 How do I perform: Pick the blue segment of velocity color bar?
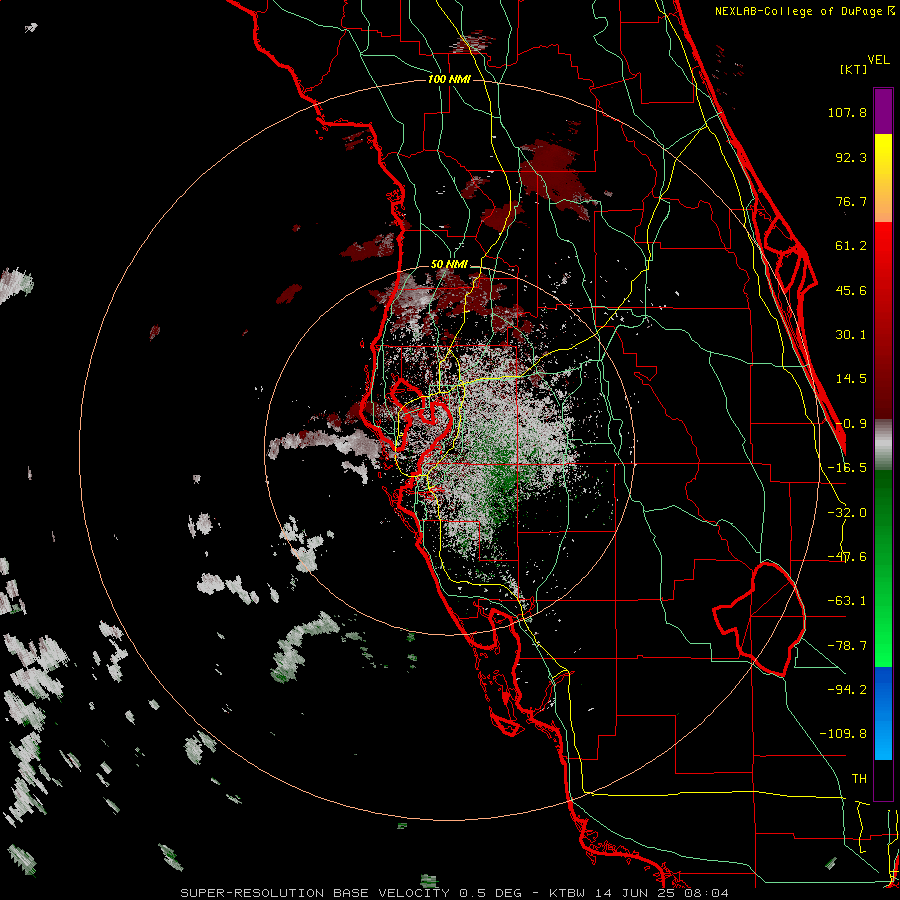tap(883, 713)
